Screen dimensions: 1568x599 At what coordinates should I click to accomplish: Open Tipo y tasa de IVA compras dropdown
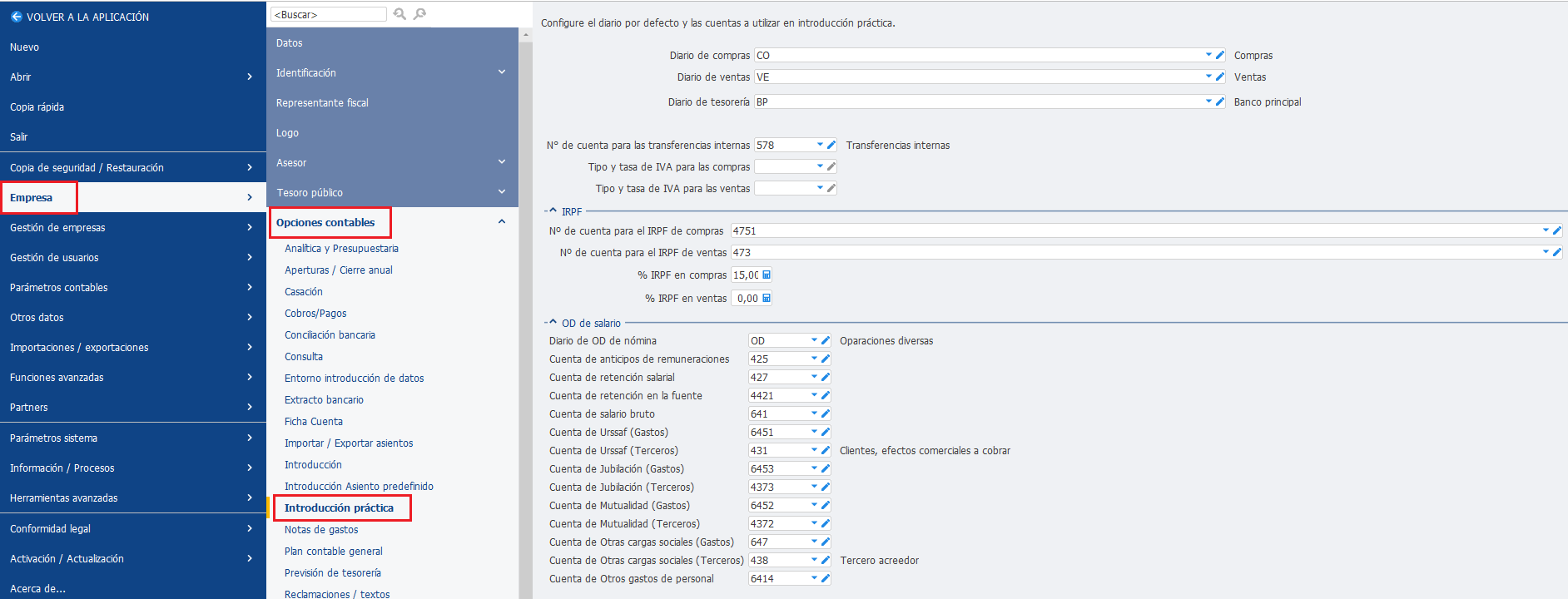820,166
